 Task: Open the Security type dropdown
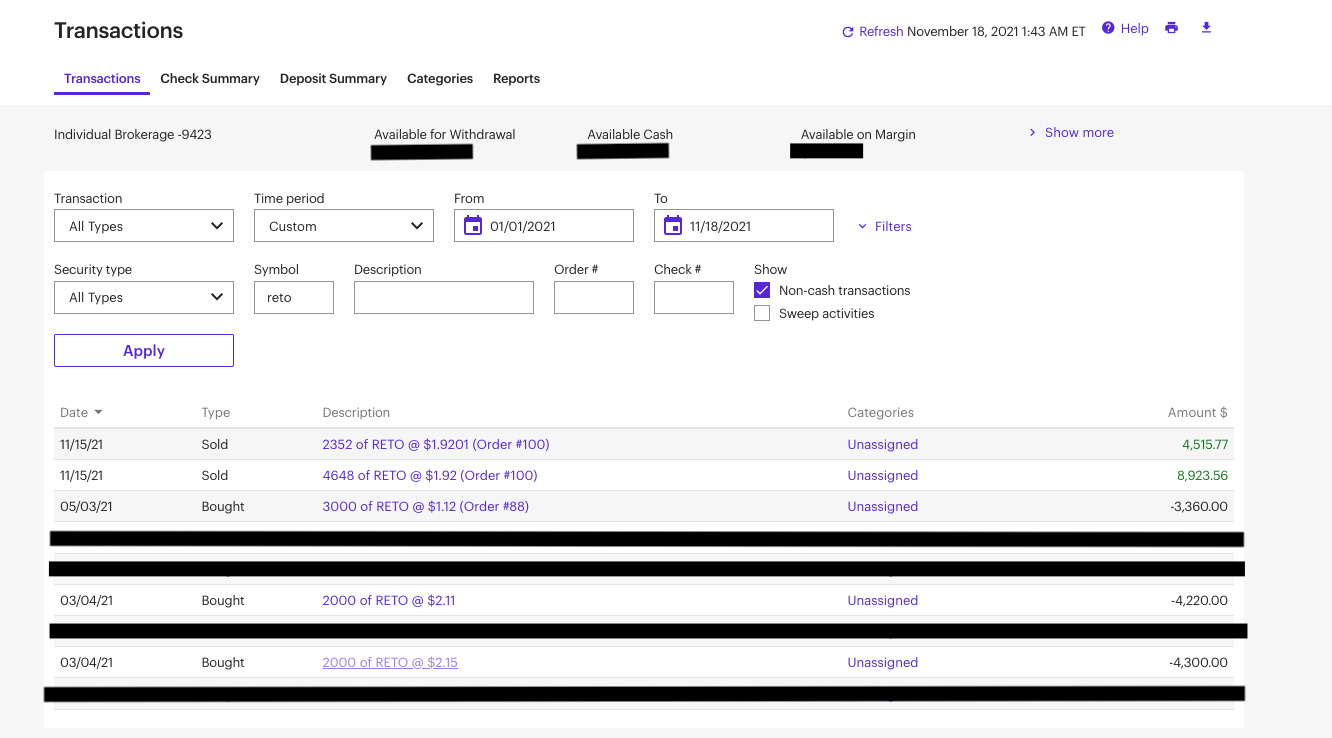click(x=144, y=297)
